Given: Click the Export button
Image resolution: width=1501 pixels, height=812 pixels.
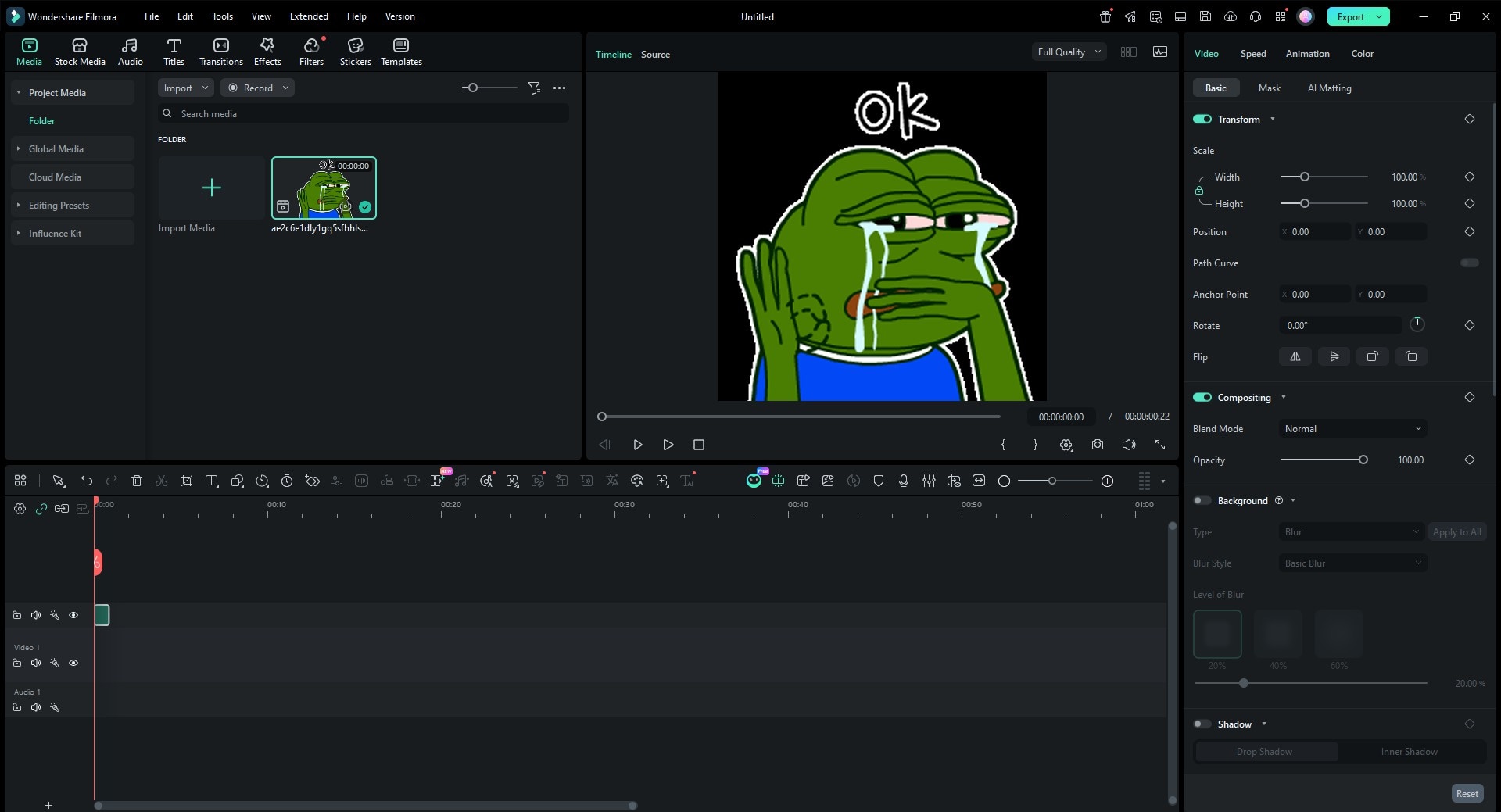Looking at the screenshot, I should pyautogui.click(x=1350, y=16).
